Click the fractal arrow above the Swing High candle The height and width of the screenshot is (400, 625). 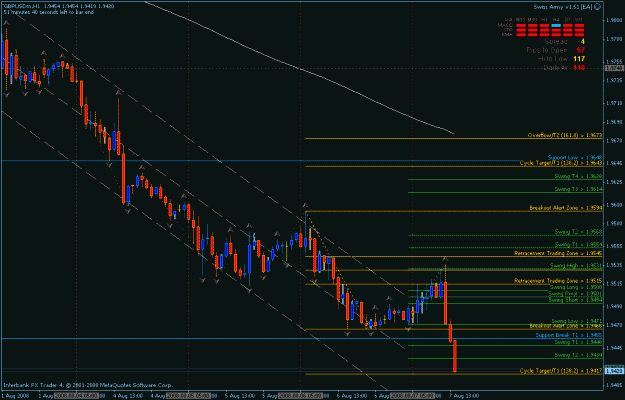(445, 259)
